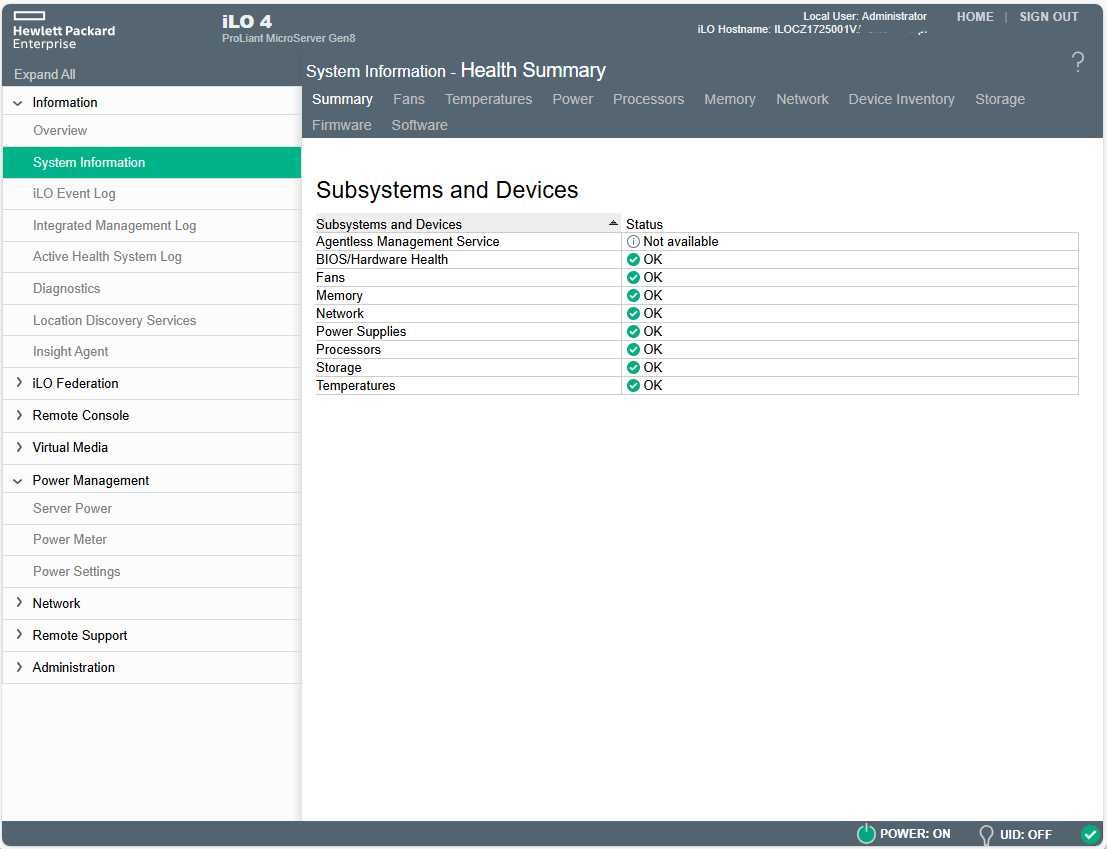Click the green OK icon for Temperatures
This screenshot has width=1107, height=849.
633,385
